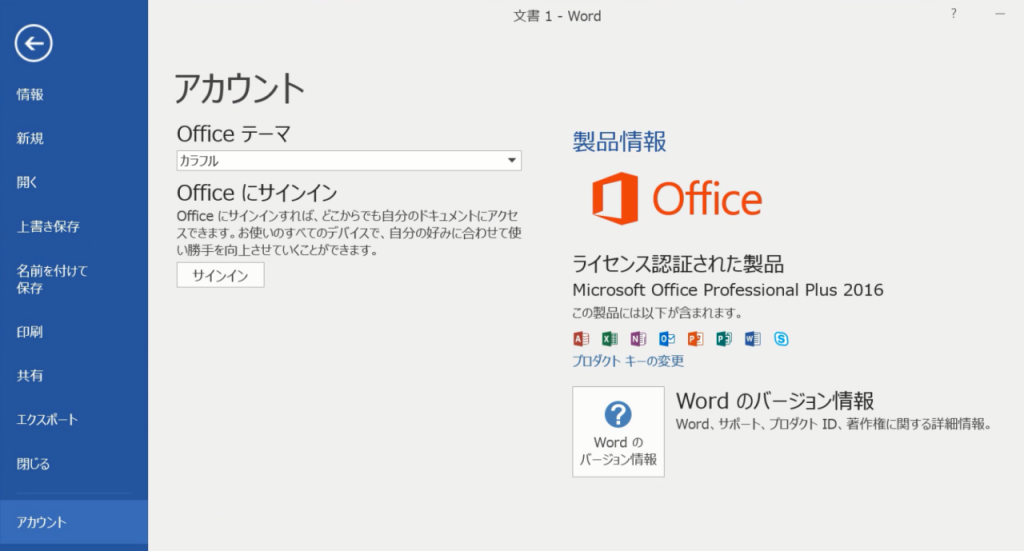Click the Word のバージョン情報 button

618,432
